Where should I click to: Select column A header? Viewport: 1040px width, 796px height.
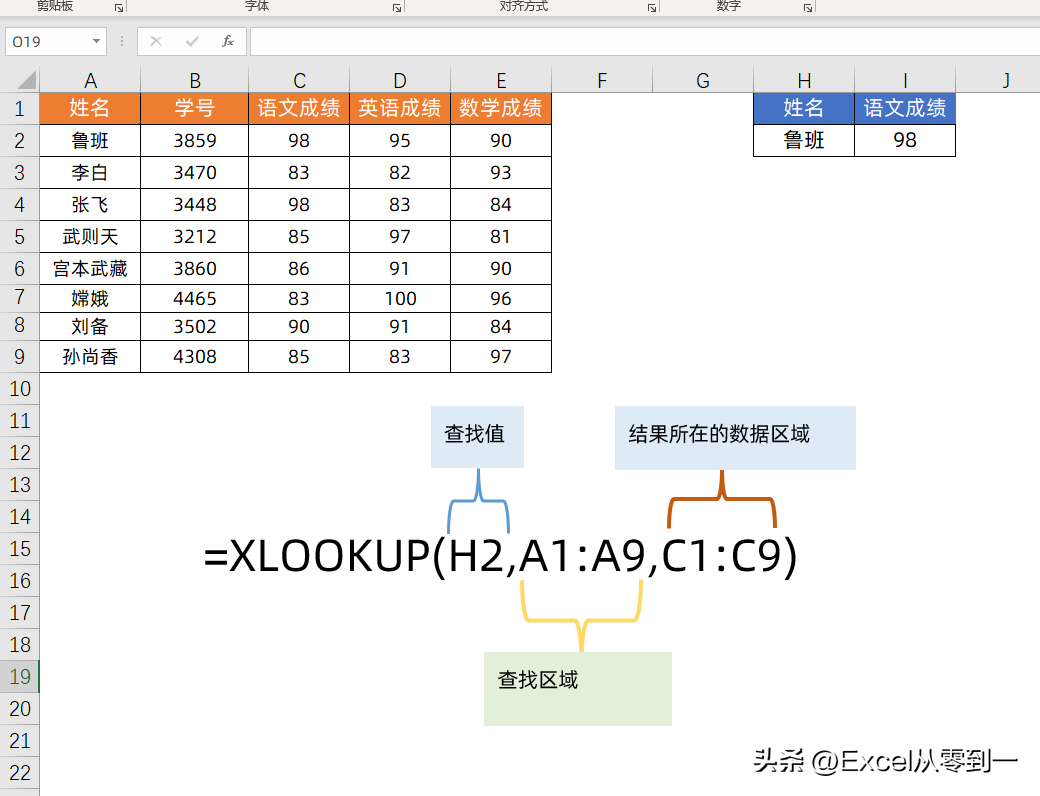tap(90, 80)
